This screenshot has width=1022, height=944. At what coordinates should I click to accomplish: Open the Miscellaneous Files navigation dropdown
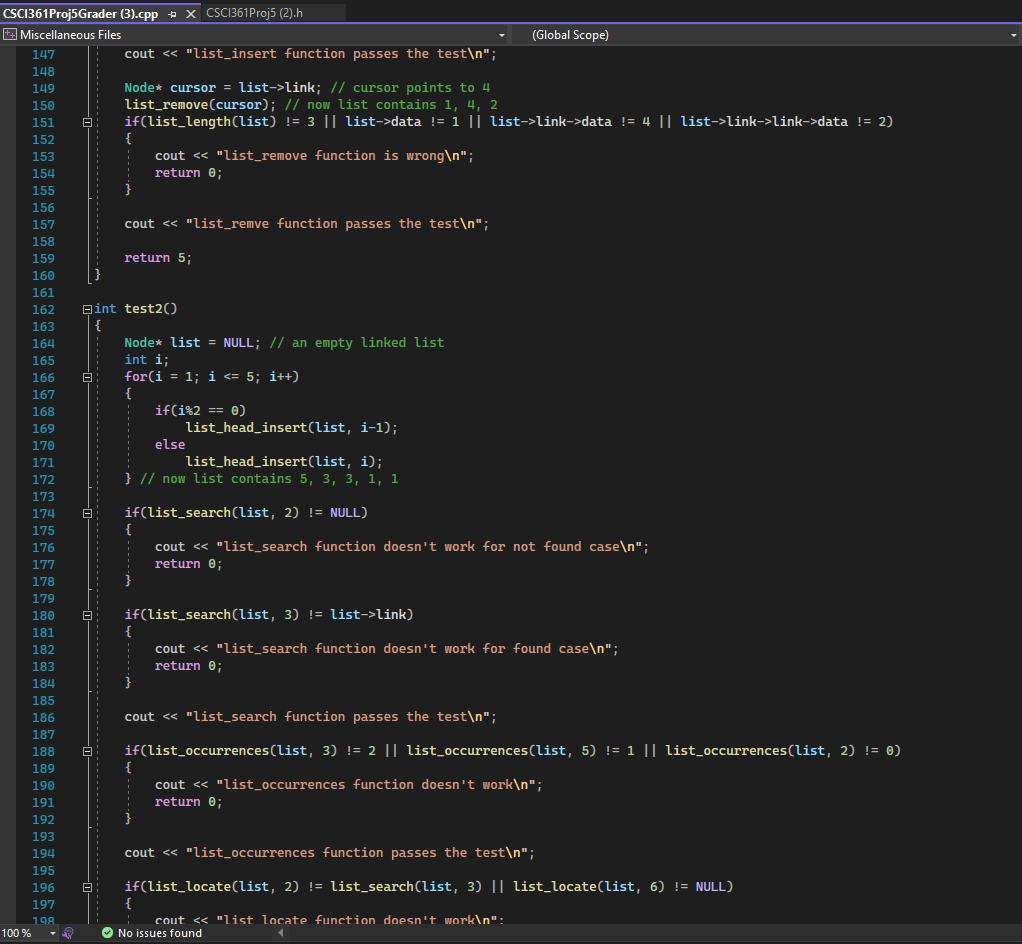[502, 34]
